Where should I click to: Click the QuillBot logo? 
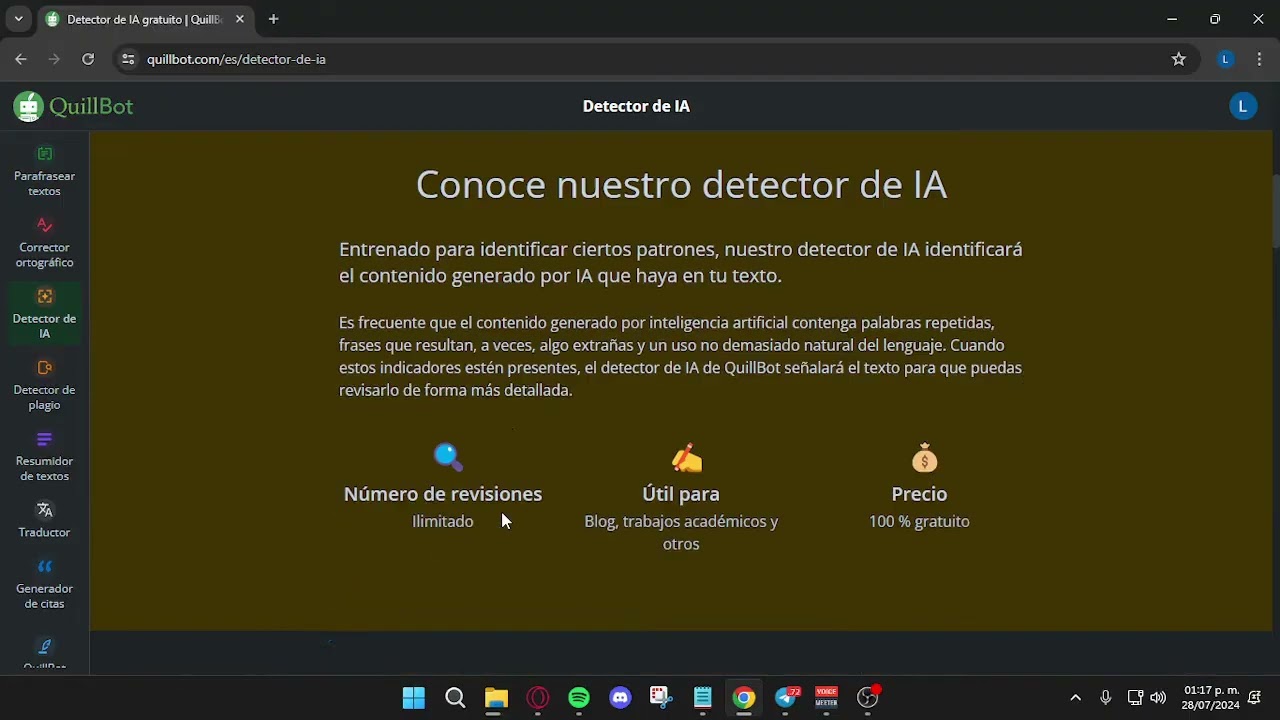[73, 106]
